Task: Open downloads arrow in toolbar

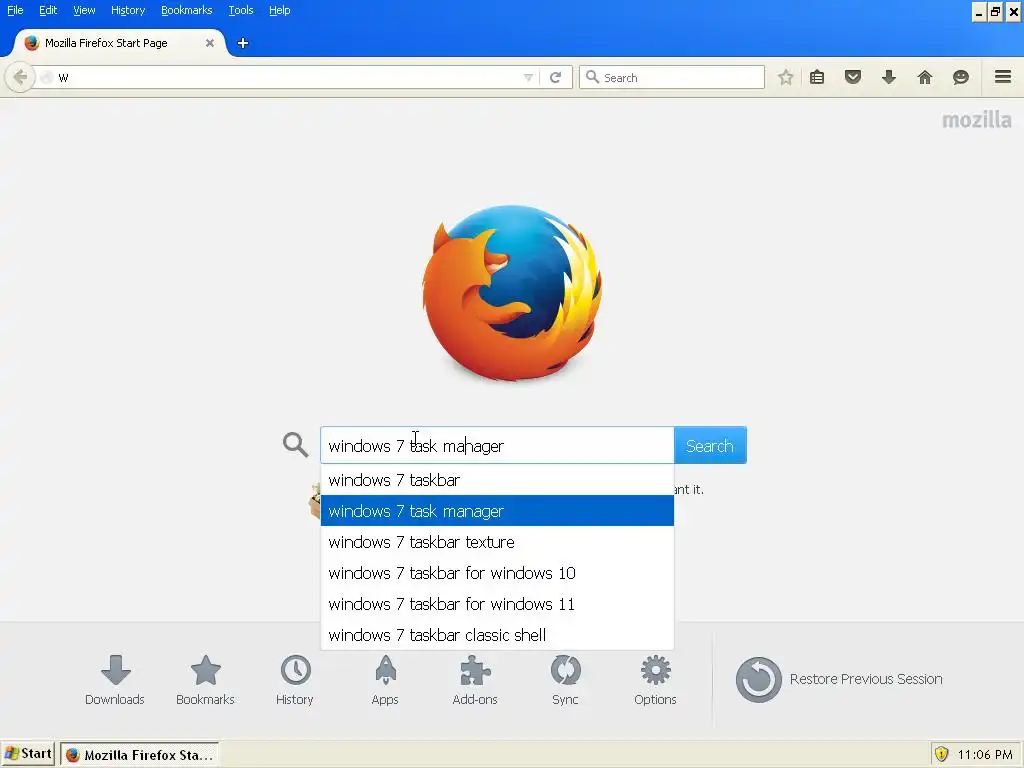Action: [889, 78]
